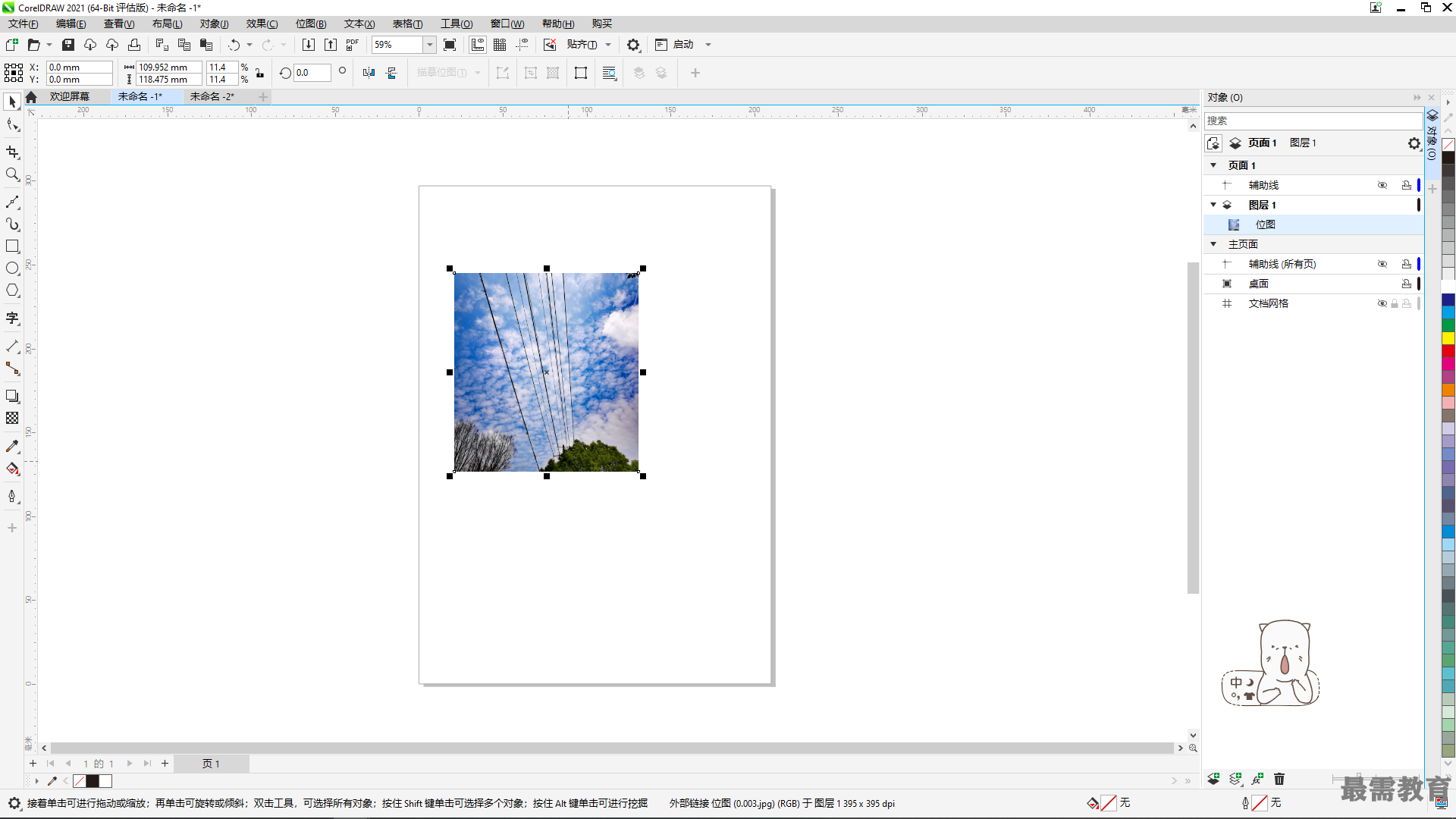Select the Polygon tool
Screen dimensions: 1456x819
click(12, 290)
